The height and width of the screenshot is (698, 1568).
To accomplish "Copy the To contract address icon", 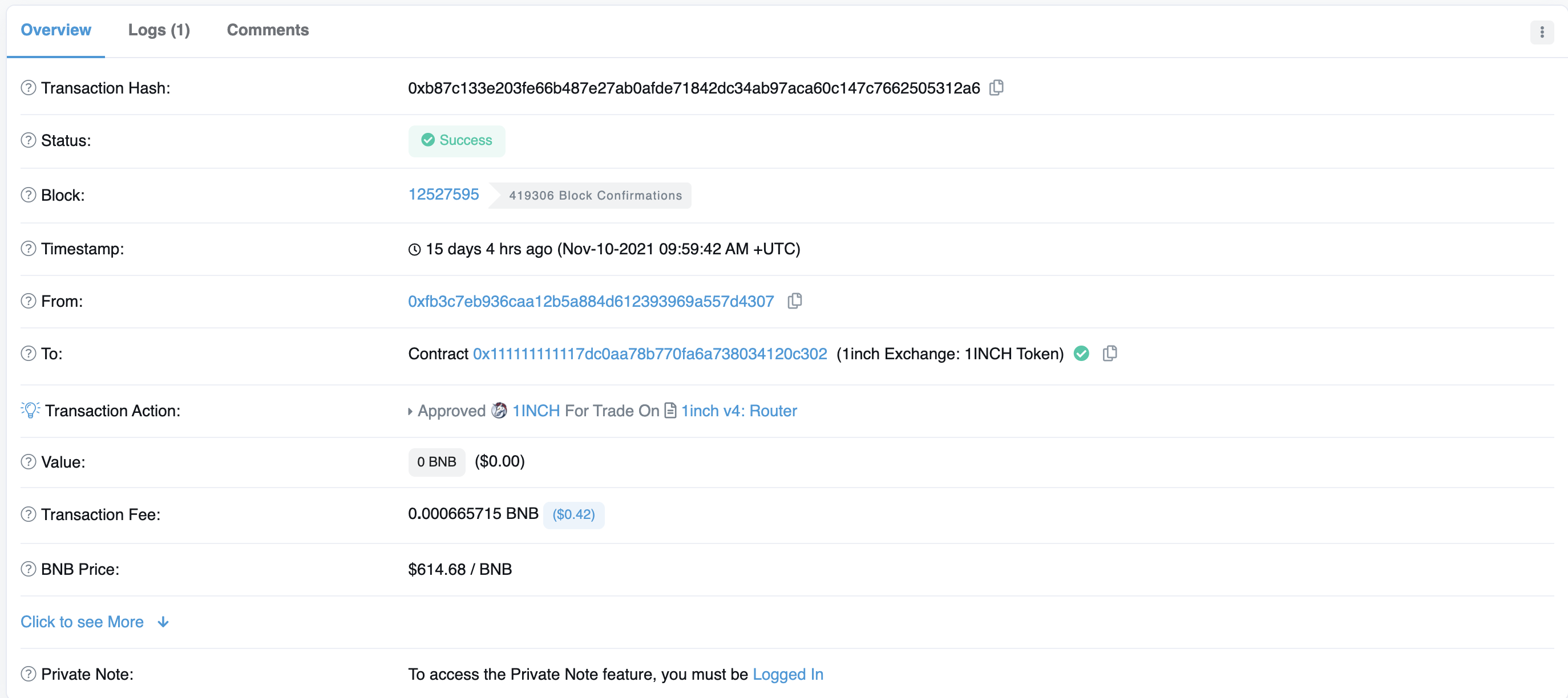I will coord(1110,353).
